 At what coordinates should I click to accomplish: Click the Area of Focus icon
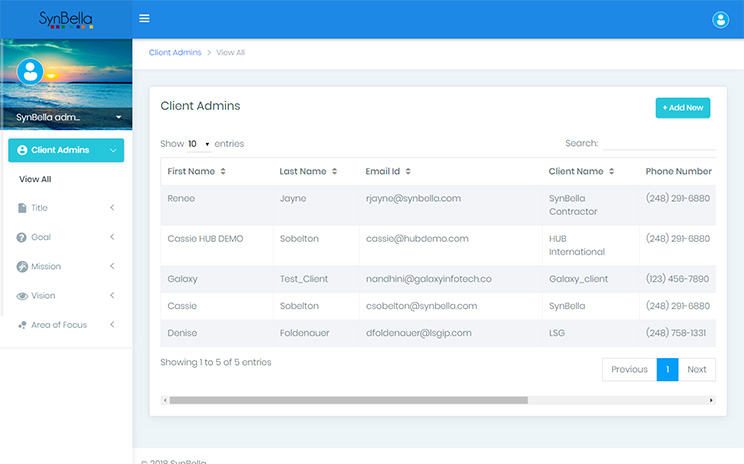pos(22,325)
